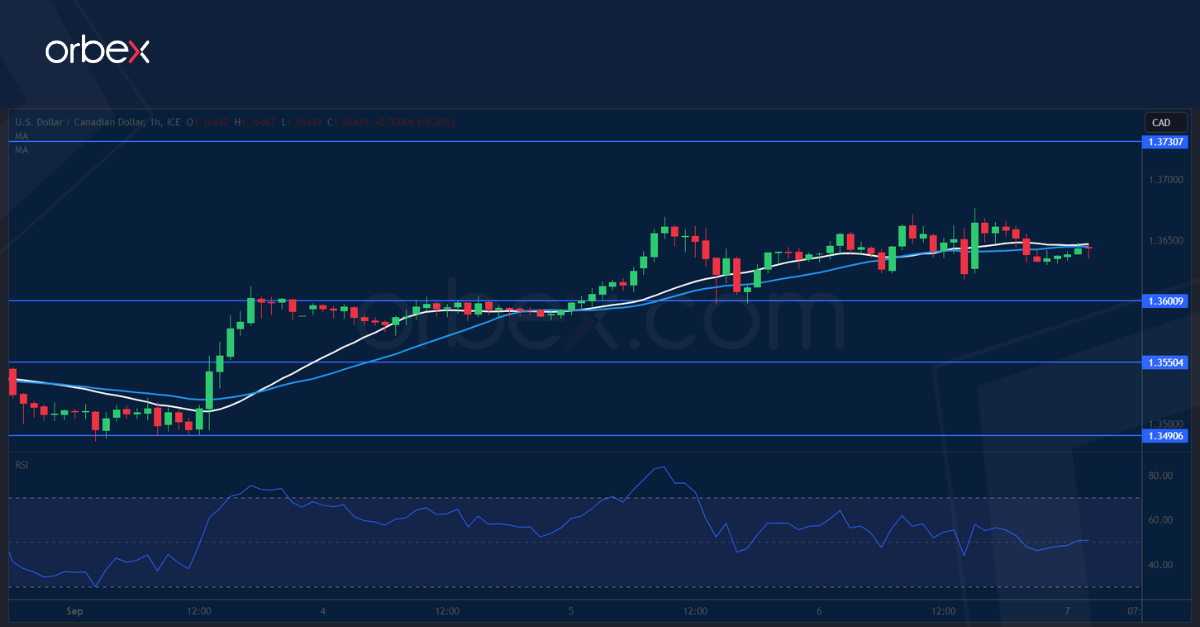Viewport: 1200px width, 627px height.
Task: Click the 1.36009 price level label
Action: 1165,300
